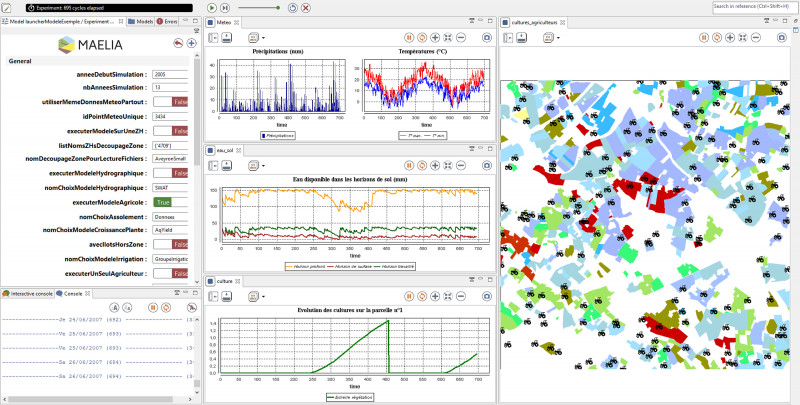Switch to the Models tab
Viewport: 800px width, 405px height.
pos(144,21)
